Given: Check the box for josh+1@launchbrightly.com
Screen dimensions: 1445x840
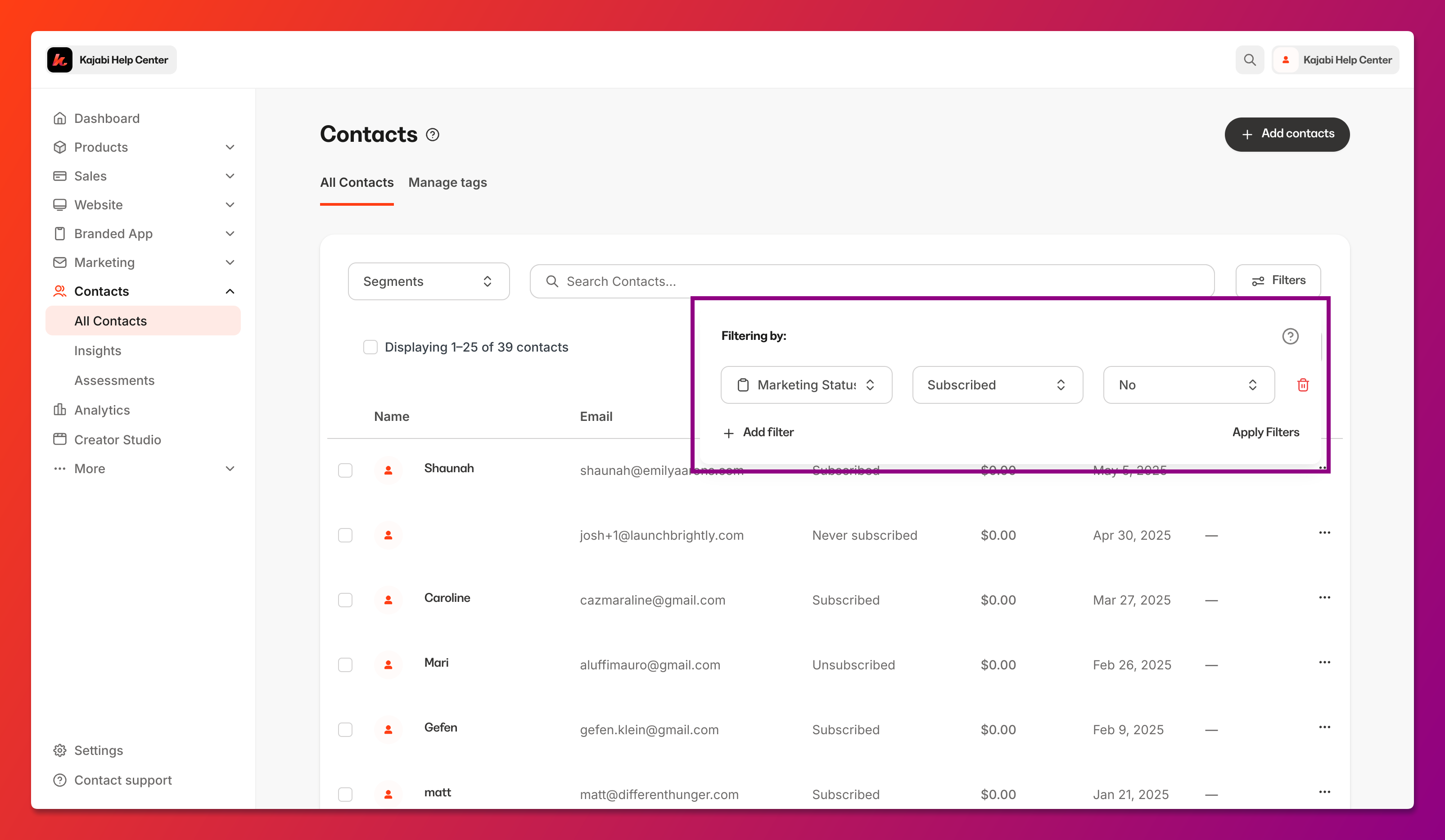Looking at the screenshot, I should 345,535.
